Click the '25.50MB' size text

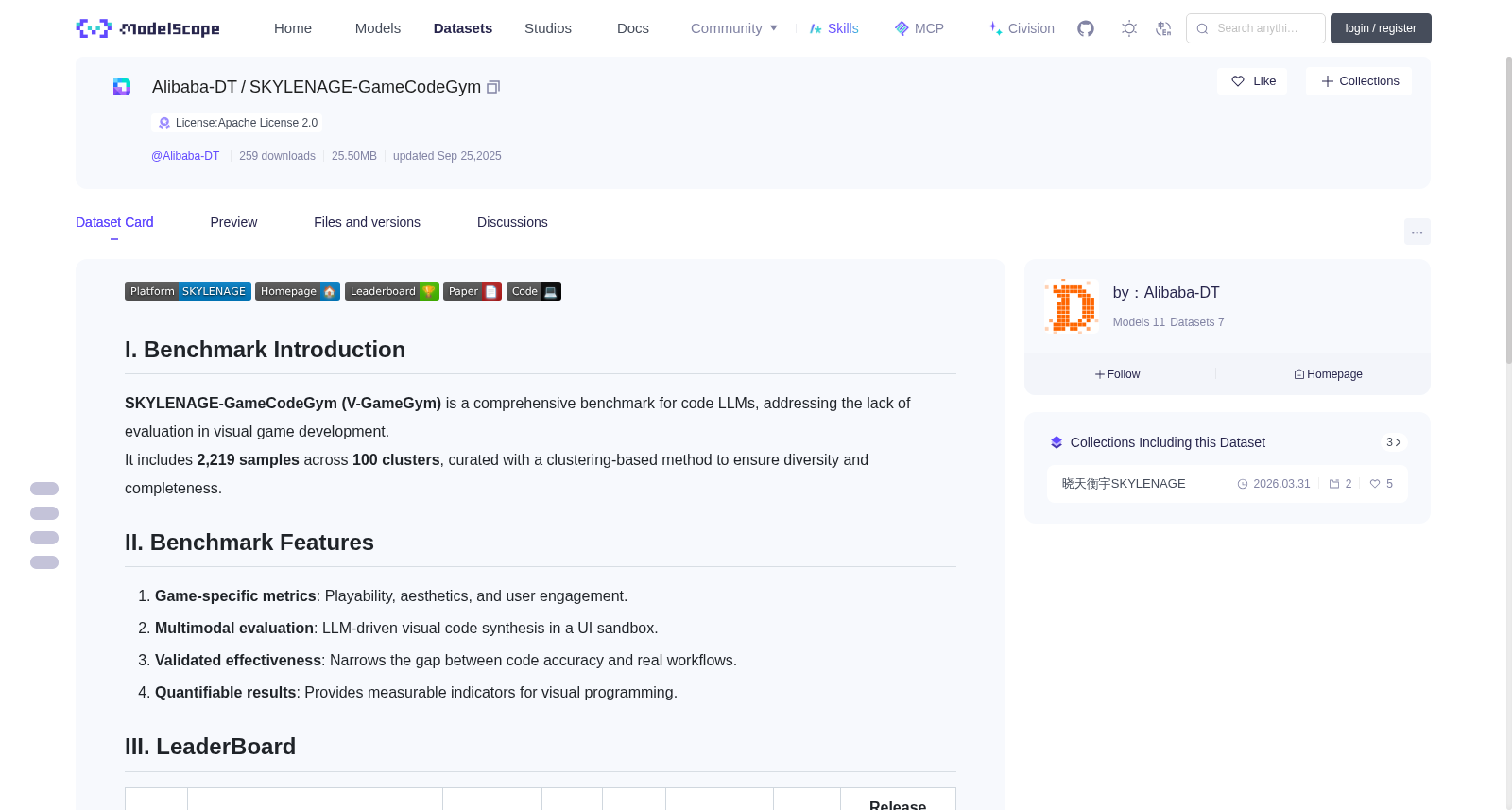click(354, 156)
